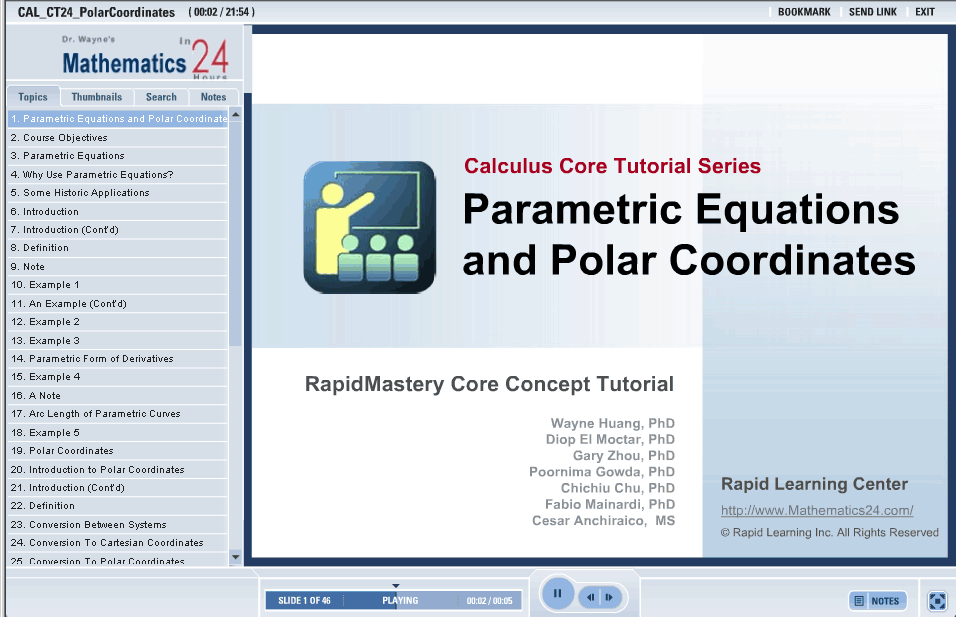Open topic Conversion To Cartesian Coordinates
Image resolution: width=956 pixels, height=617 pixels.
(118, 543)
